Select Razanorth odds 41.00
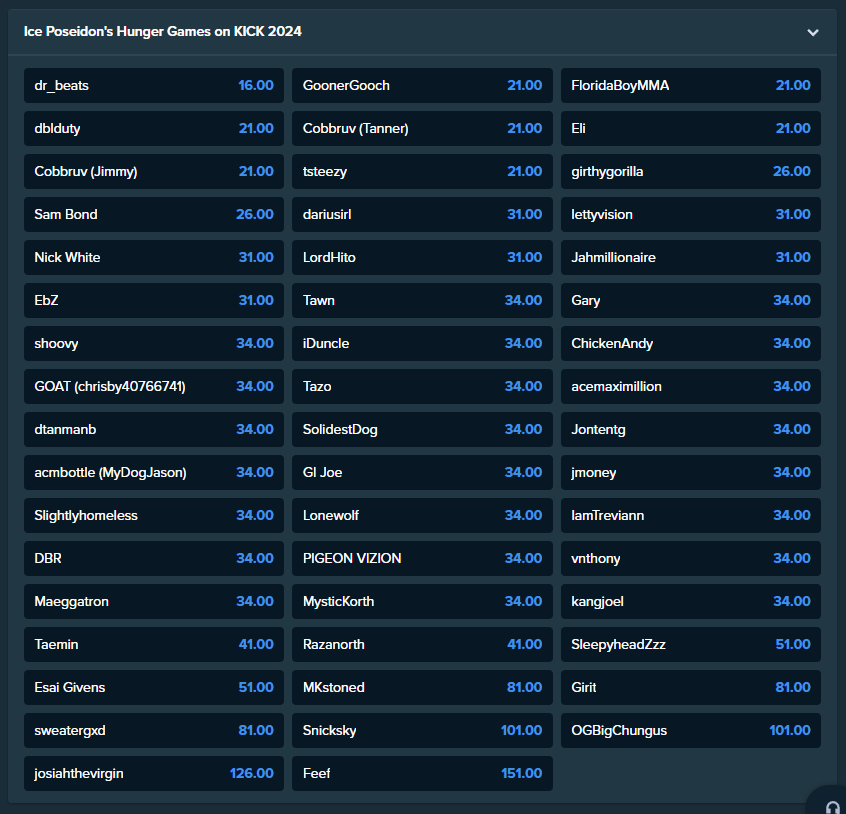The width and height of the screenshot is (846, 814). pyautogui.click(x=422, y=645)
